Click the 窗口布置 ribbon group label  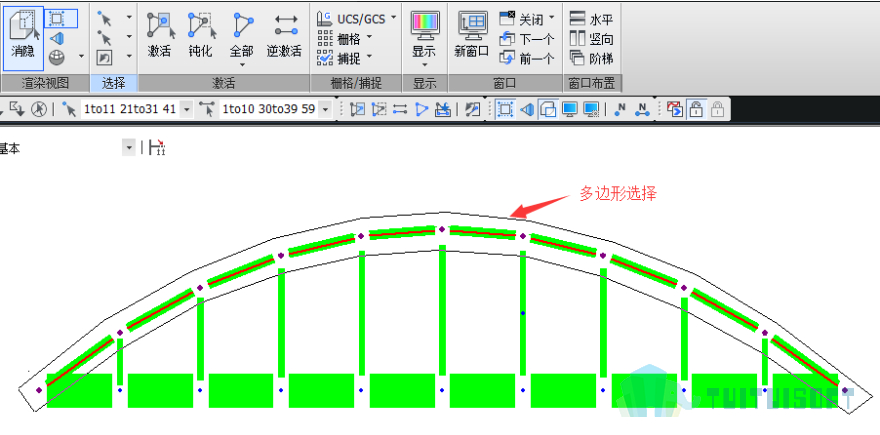click(592, 84)
